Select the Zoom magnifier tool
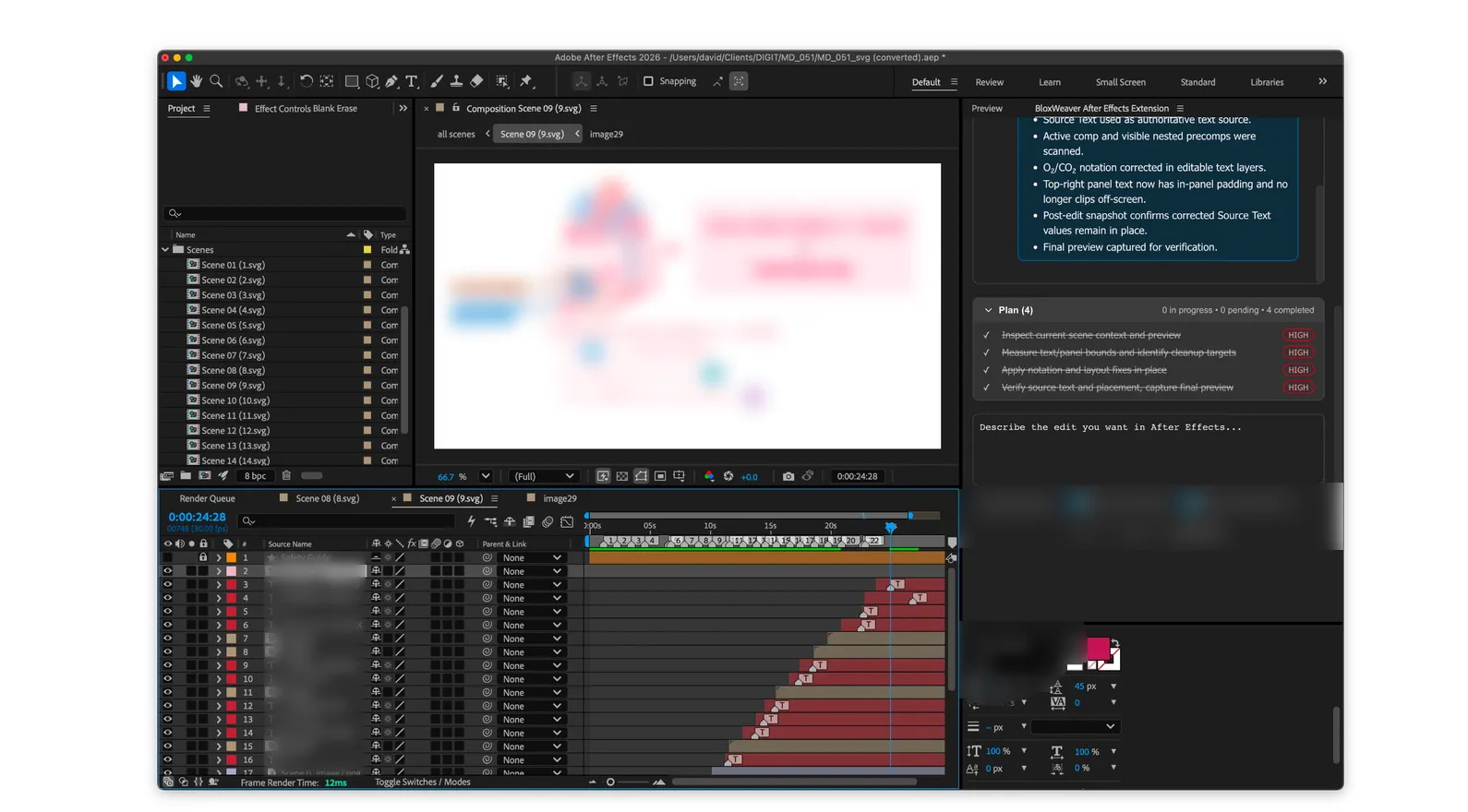Viewport: 1468px width, 812px height. (x=216, y=81)
